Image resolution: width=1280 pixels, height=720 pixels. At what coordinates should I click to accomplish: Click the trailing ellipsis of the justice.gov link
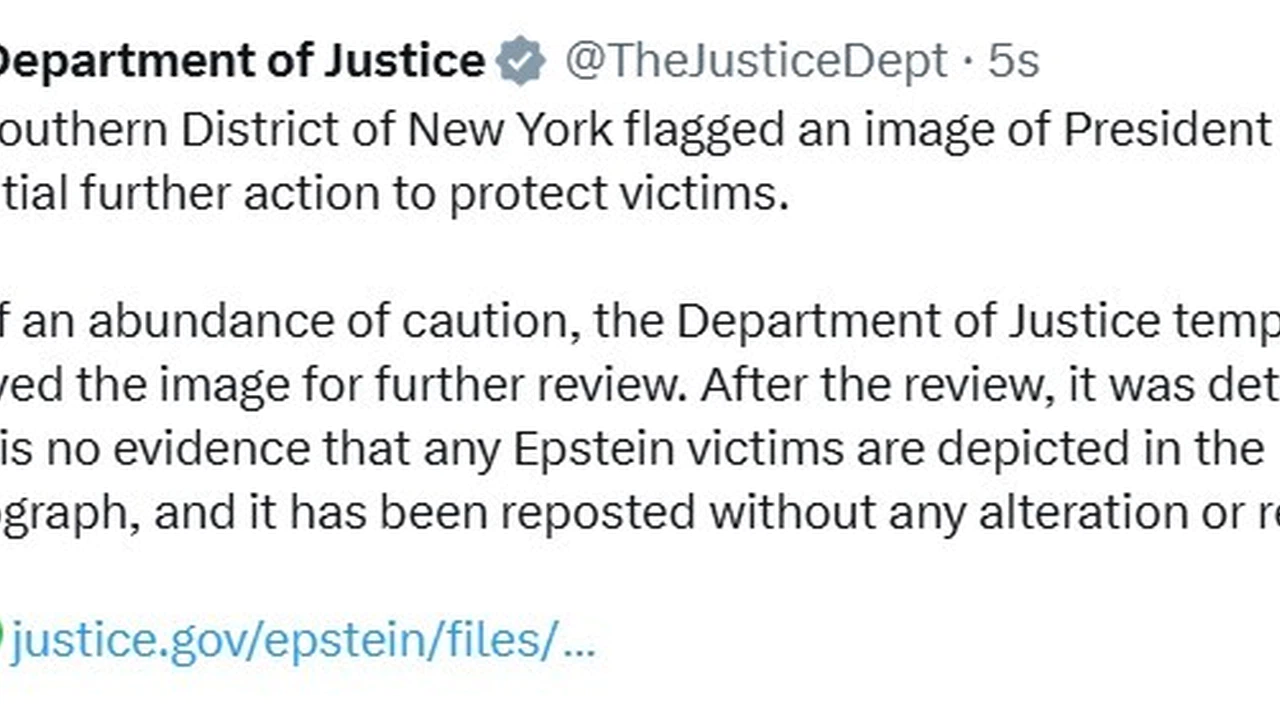tap(579, 640)
